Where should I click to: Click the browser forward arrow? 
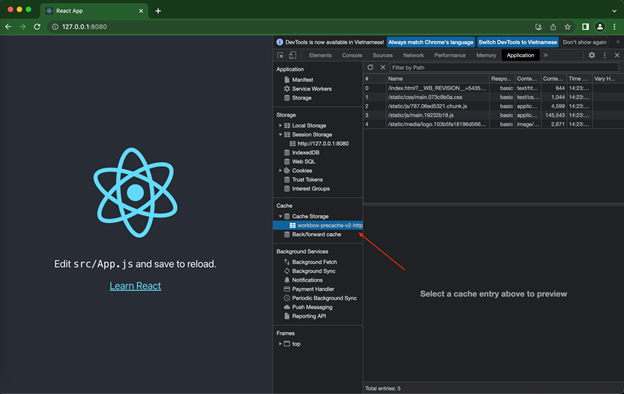pyautogui.click(x=23, y=27)
